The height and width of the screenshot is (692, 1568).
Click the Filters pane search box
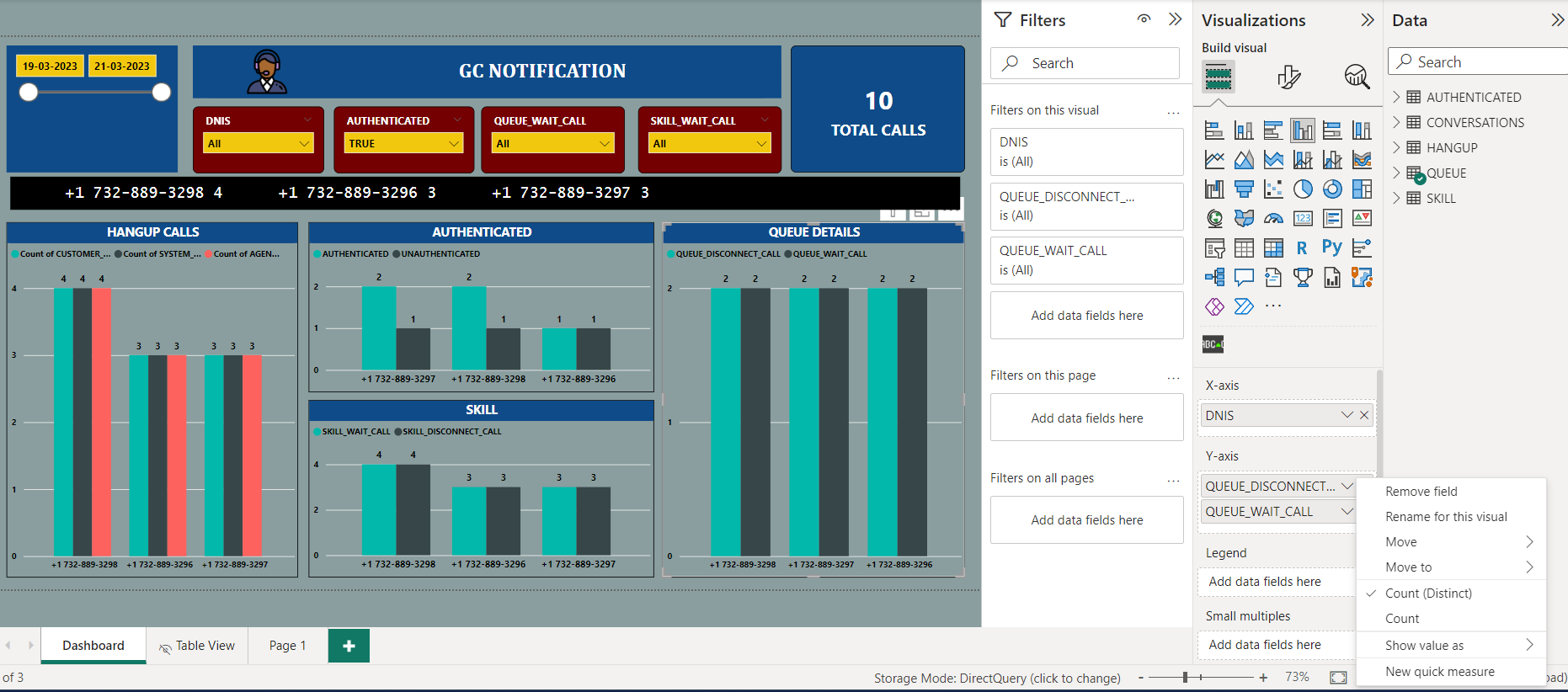[x=1086, y=63]
